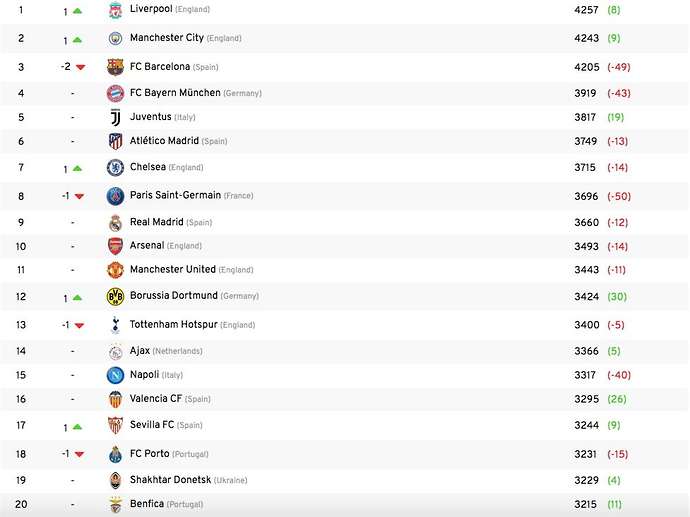Screen dimensions: 690x517
Task: Click the Liverpool club crest
Action: pos(115,10)
